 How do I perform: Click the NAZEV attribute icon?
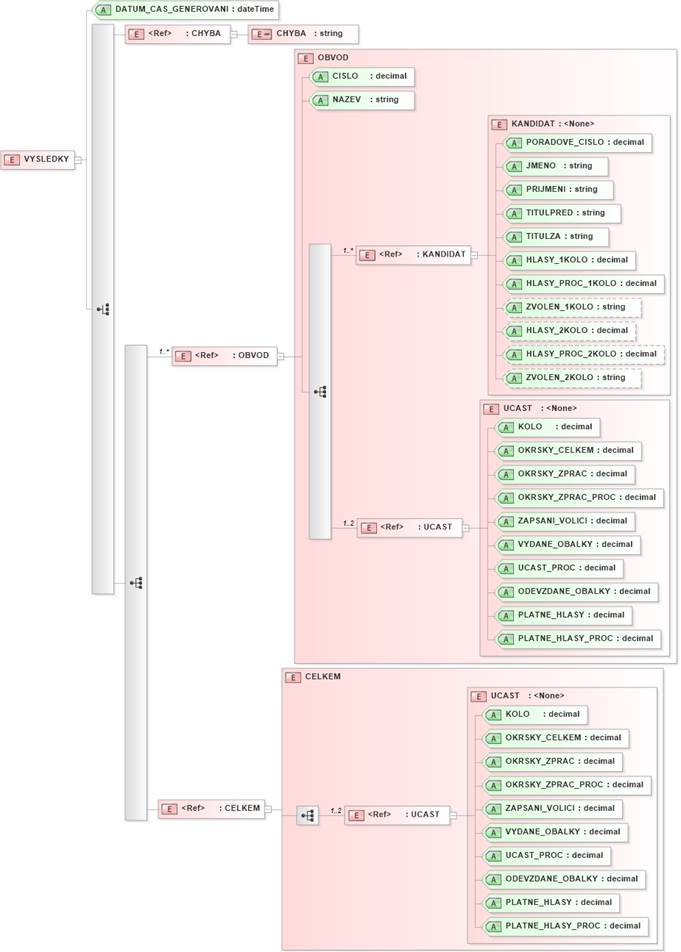point(320,100)
